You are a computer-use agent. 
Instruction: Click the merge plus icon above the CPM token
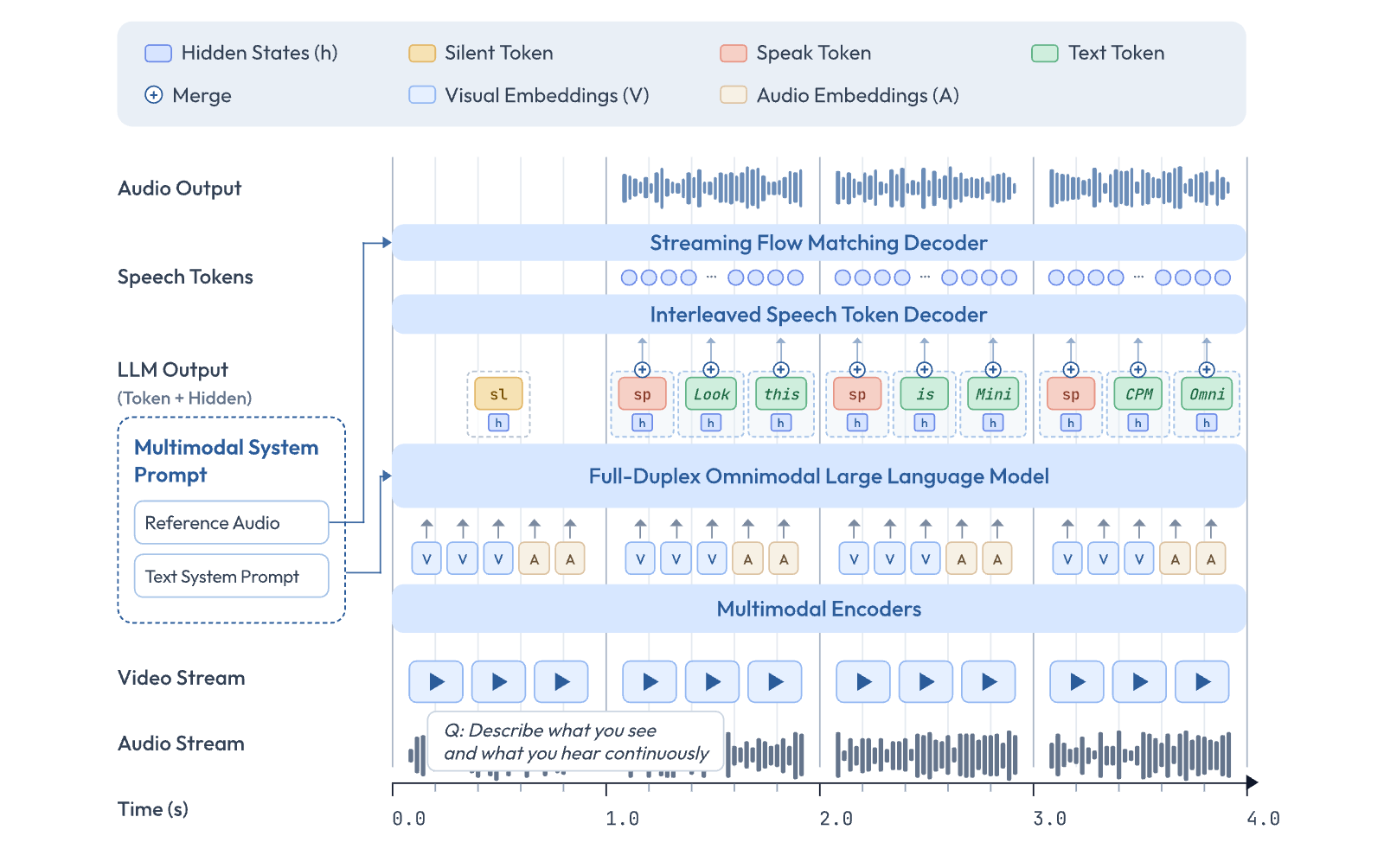(1138, 370)
